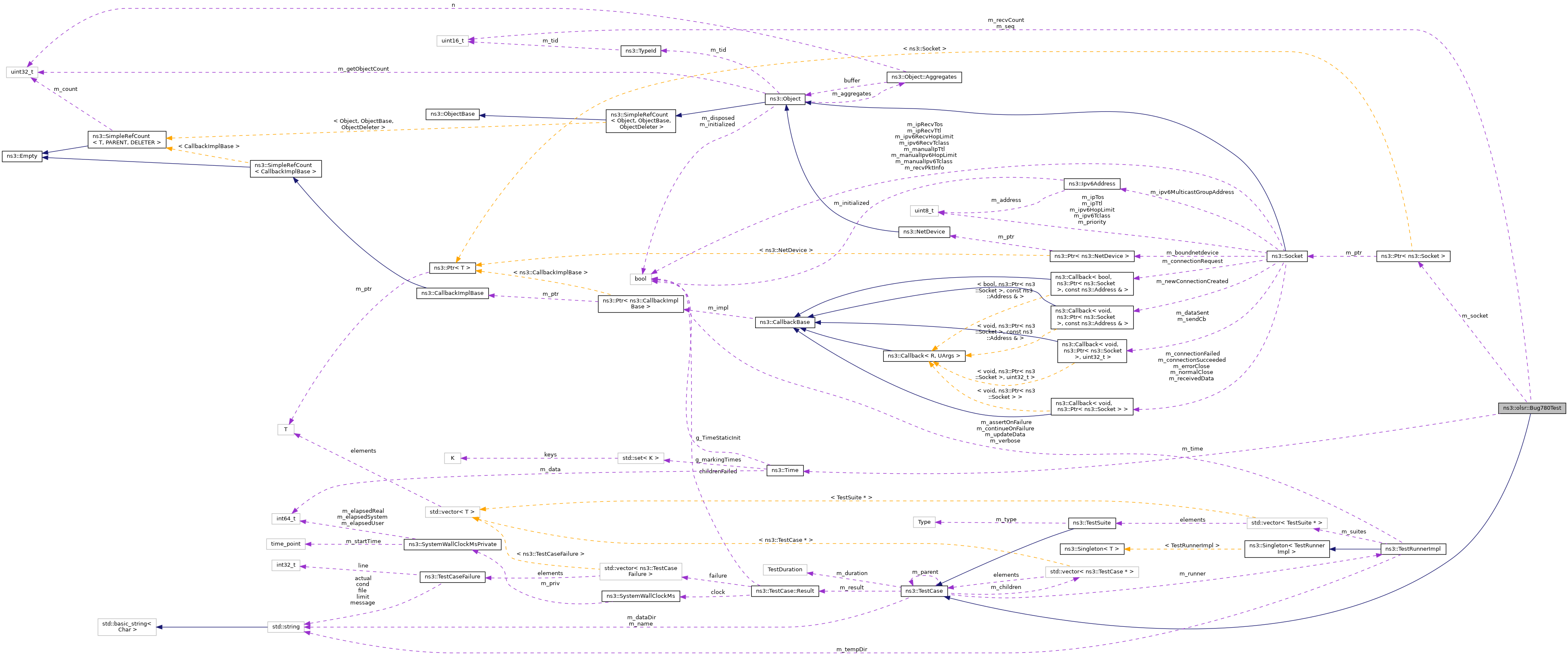Open the ns3::Empty node
Image resolution: width=1568 pixels, height=655 pixels.
22,156
